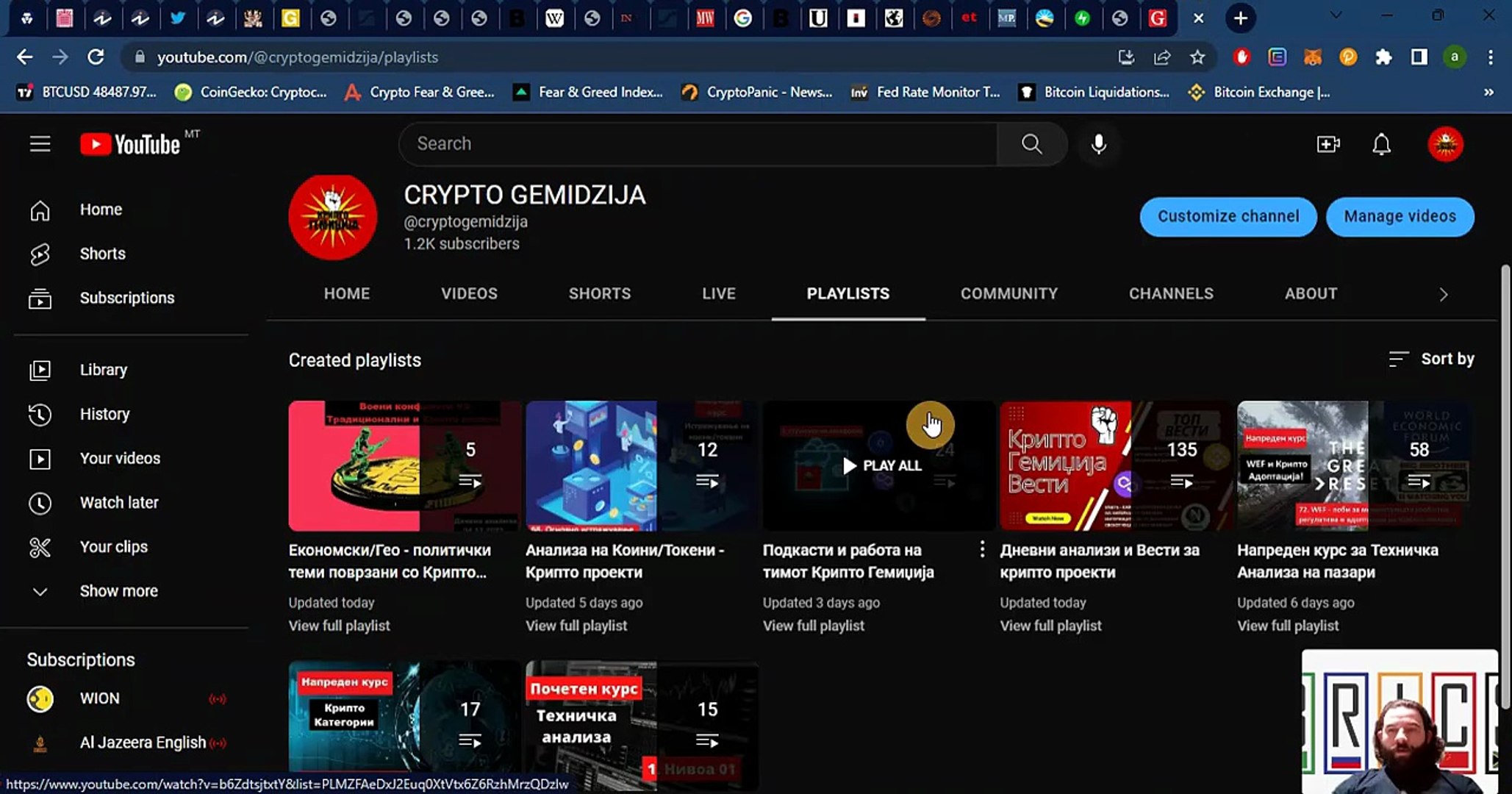Open browser extensions puzzle icon

[1383, 57]
